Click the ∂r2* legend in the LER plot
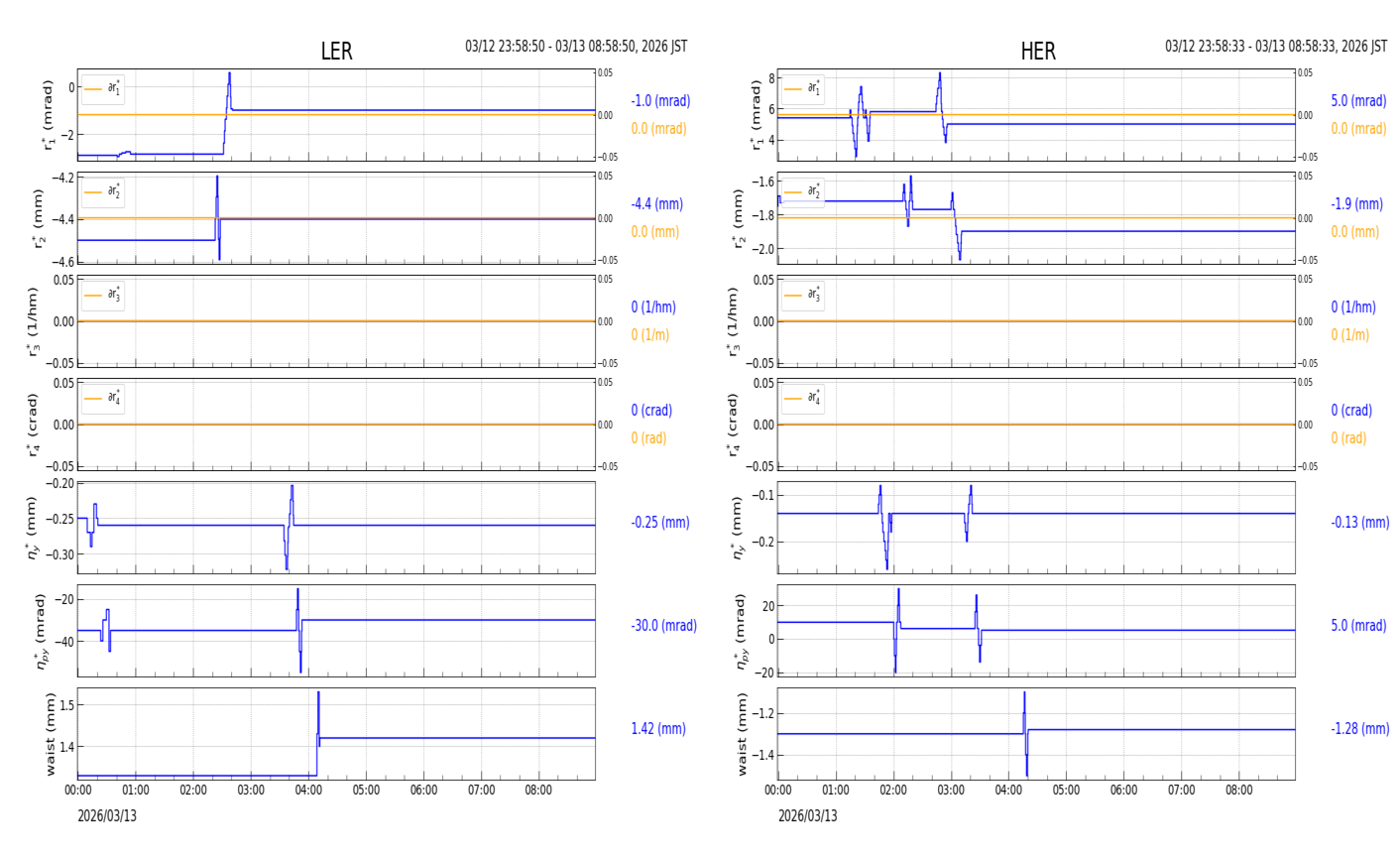This screenshot has height=857, width=1400. click(103, 192)
